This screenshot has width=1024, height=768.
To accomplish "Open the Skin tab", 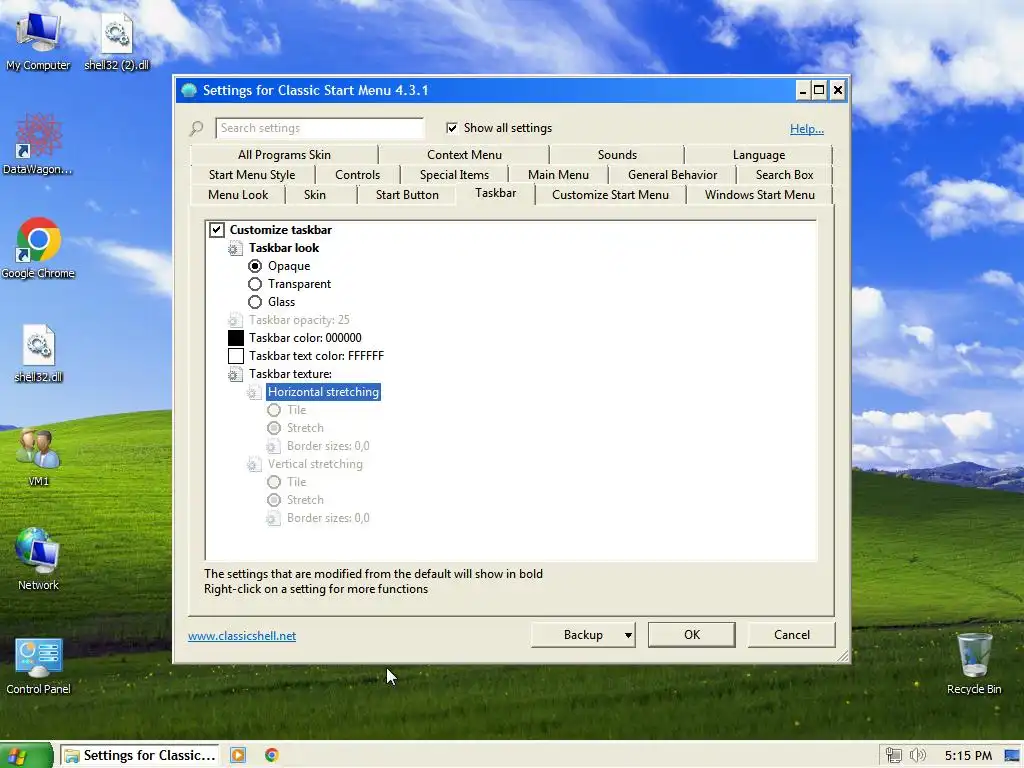I will click(x=315, y=195).
